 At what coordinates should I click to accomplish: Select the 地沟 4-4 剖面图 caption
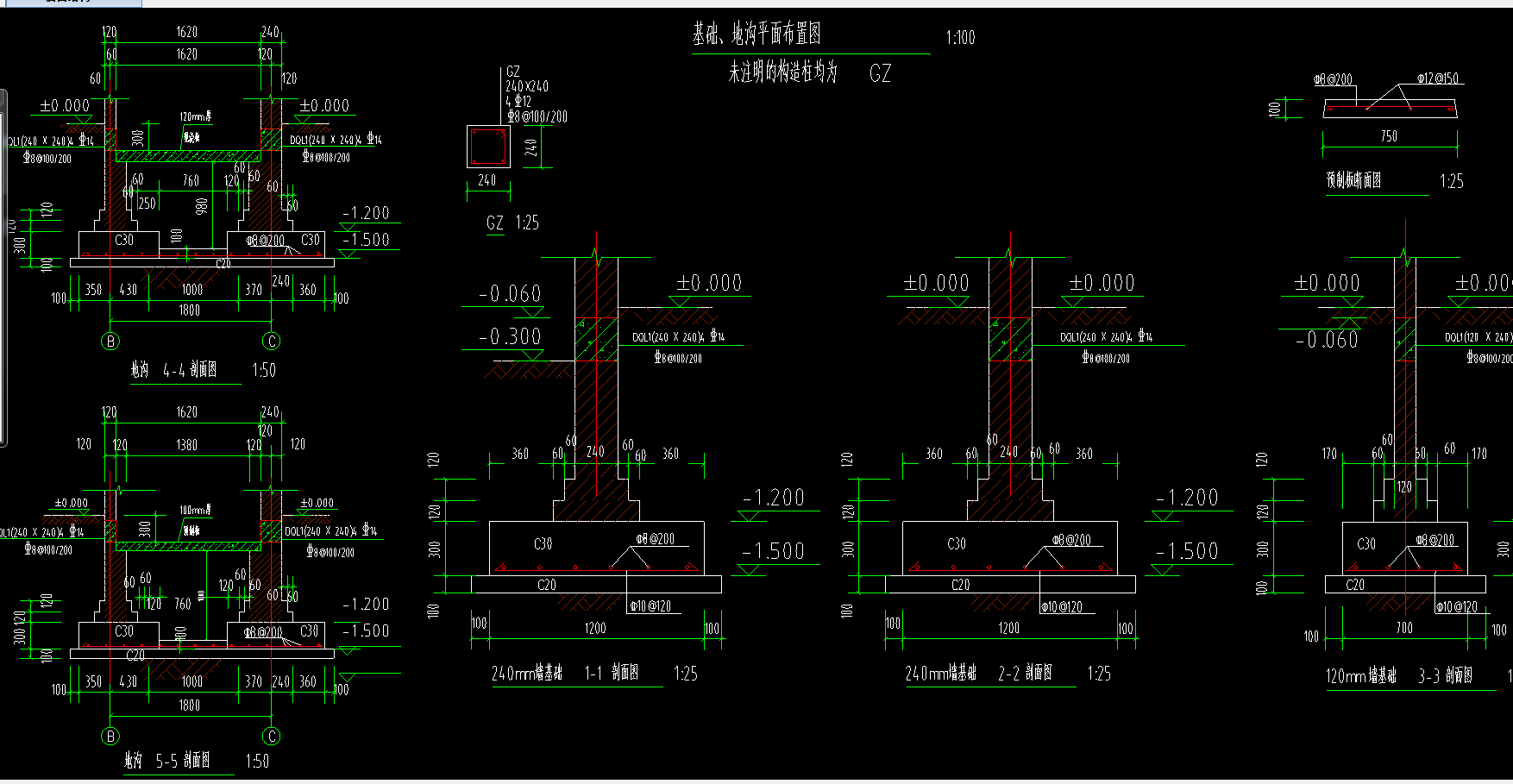point(173,370)
